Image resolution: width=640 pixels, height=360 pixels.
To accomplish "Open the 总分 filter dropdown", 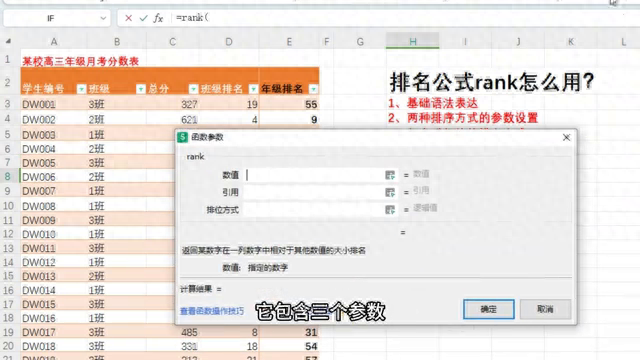I will 193,89.
